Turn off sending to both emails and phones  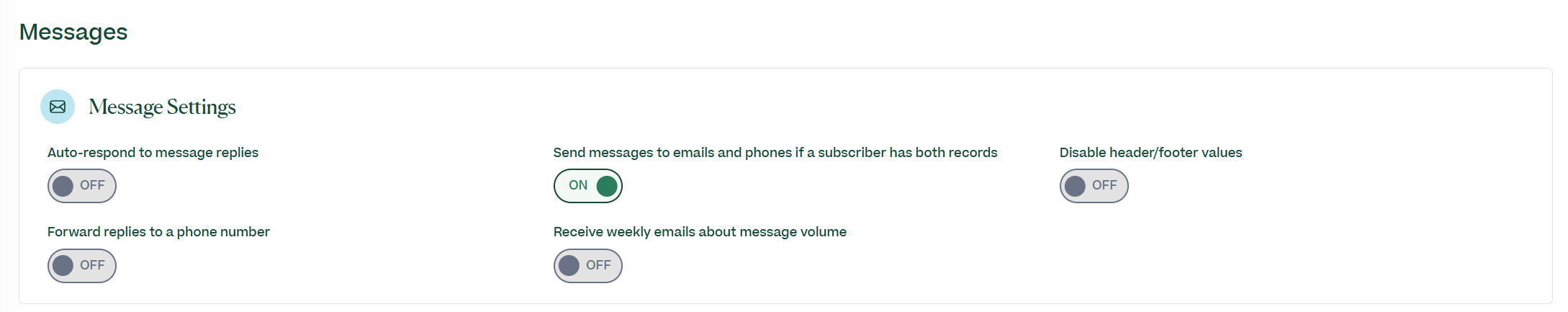(x=588, y=186)
